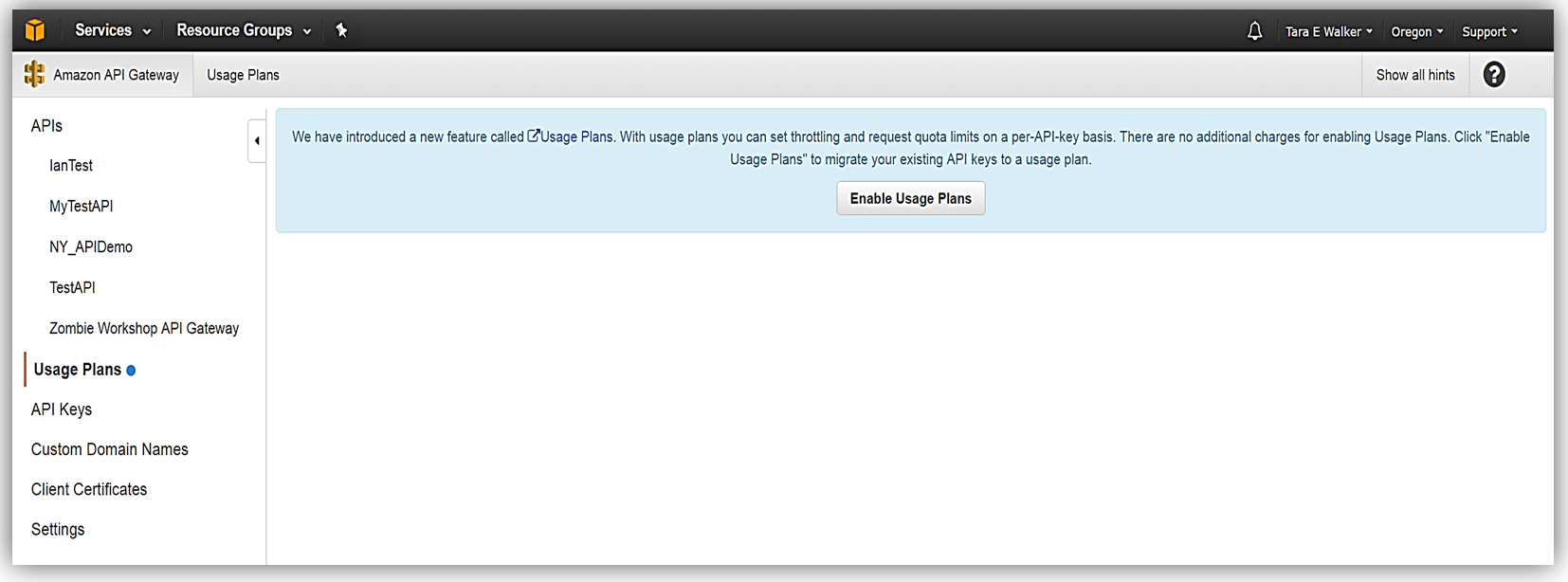Go to API Keys section
This screenshot has height=582, width=1568.
pyautogui.click(x=62, y=409)
